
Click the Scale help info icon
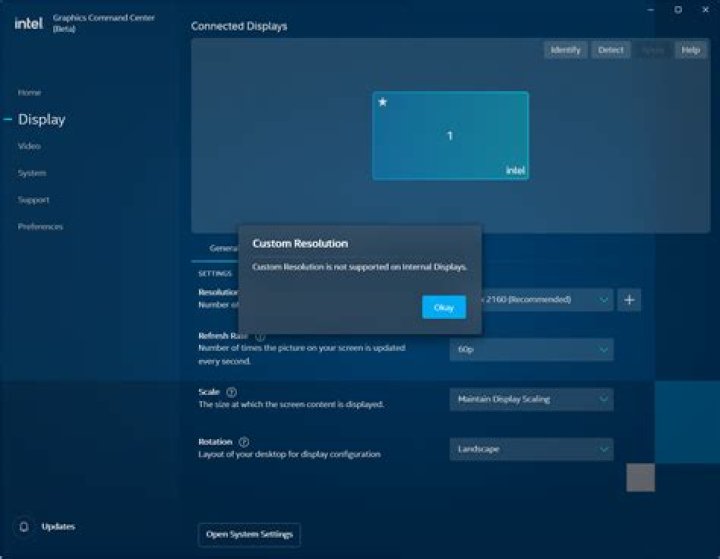pos(231,392)
